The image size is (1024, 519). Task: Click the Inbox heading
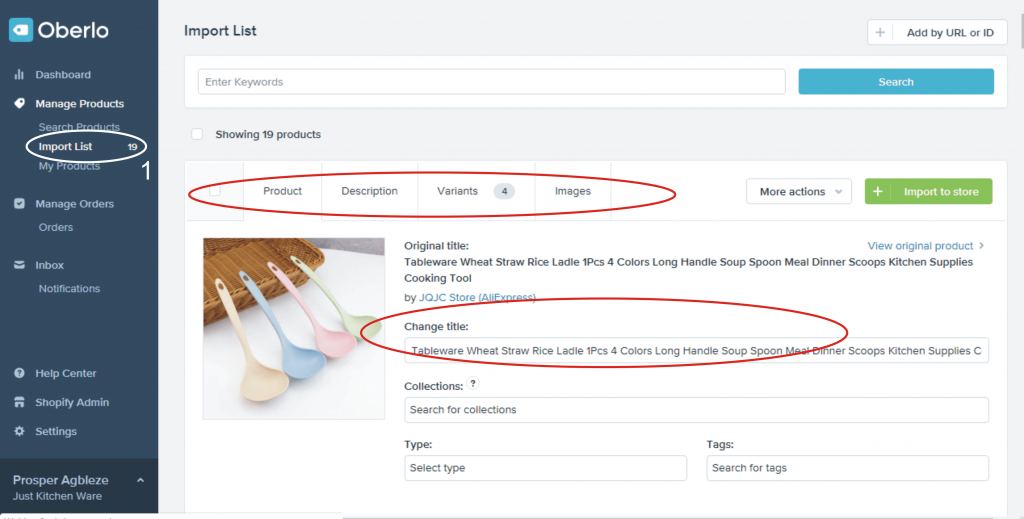click(x=50, y=265)
